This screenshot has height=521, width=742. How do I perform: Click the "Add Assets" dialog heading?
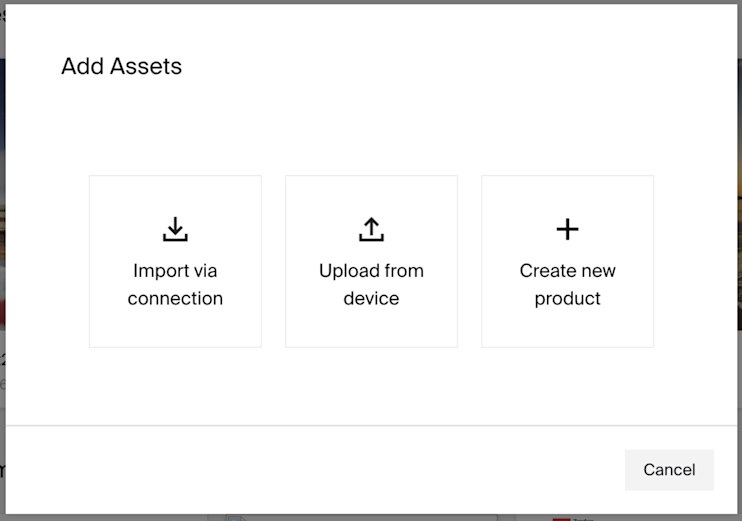click(x=121, y=67)
